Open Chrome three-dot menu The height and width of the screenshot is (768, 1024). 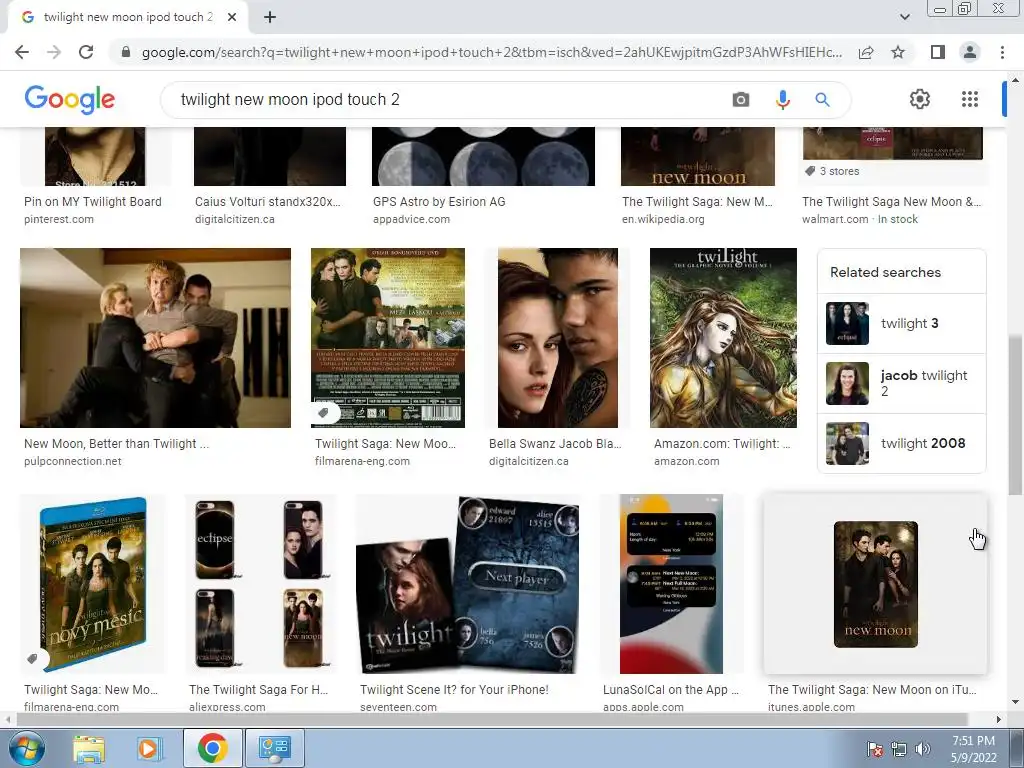(x=1002, y=52)
